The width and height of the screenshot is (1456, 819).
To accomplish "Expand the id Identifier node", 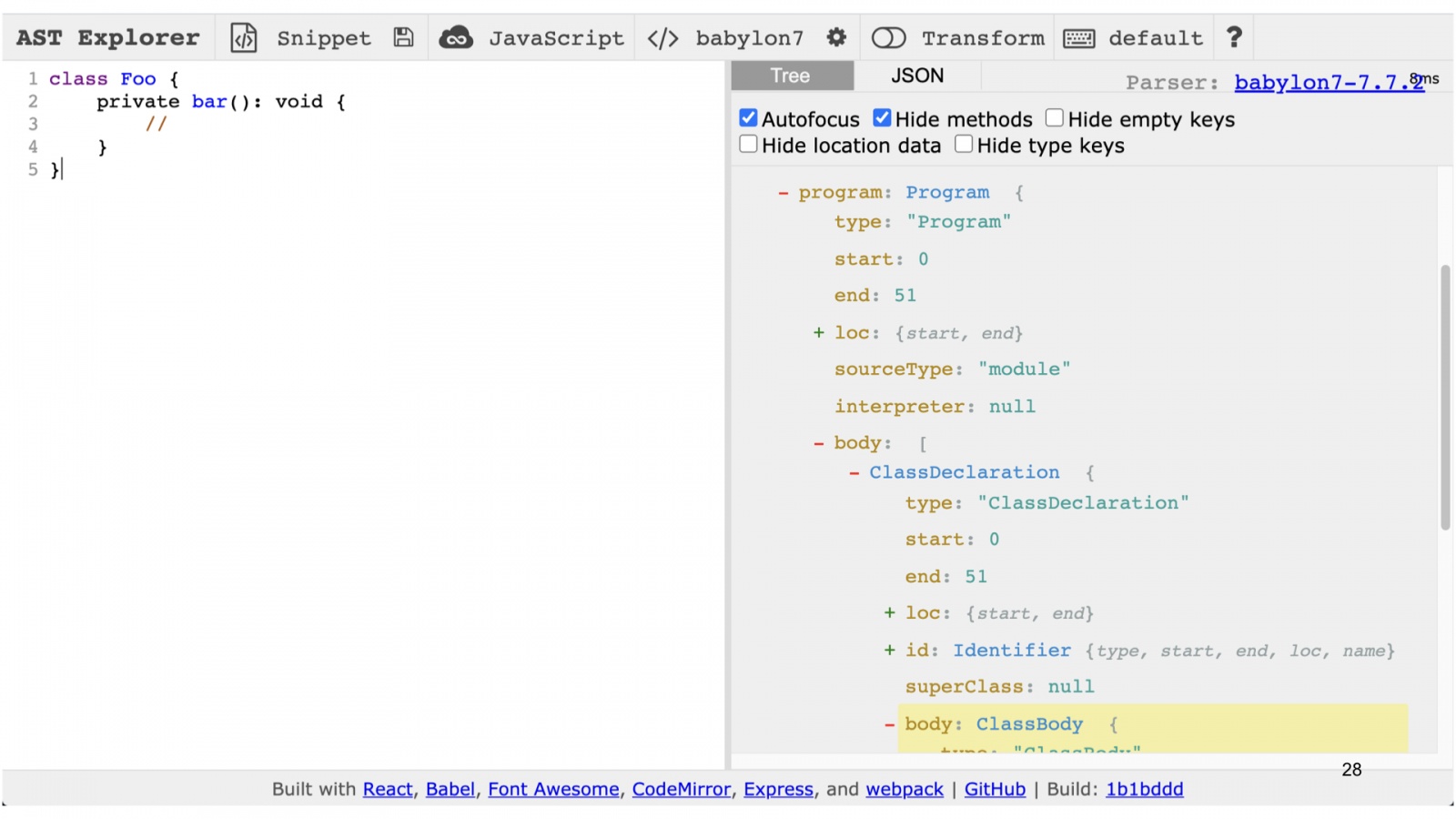I will 889,651.
